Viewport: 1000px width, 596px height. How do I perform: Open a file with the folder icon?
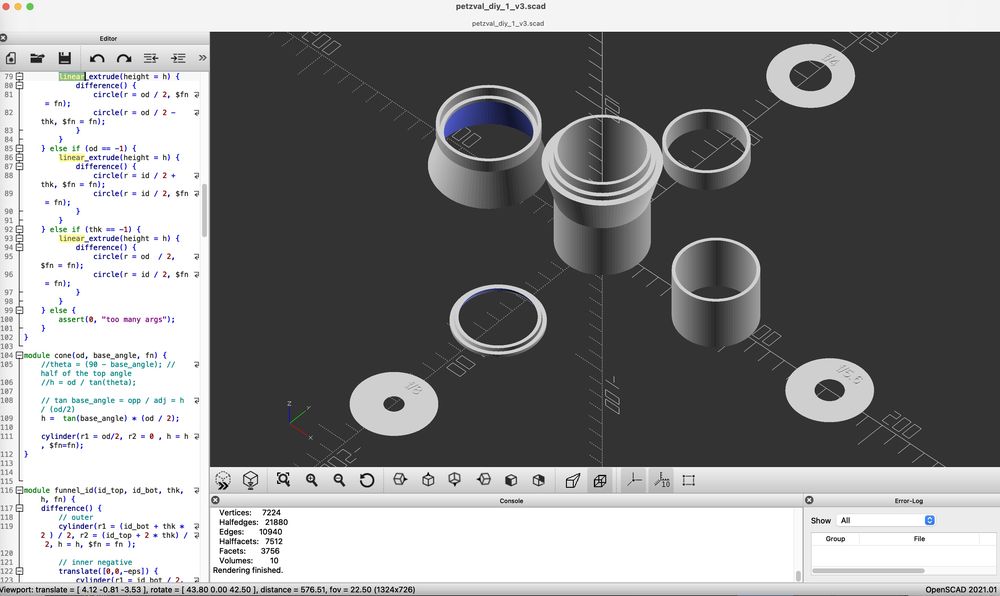[x=37, y=58]
